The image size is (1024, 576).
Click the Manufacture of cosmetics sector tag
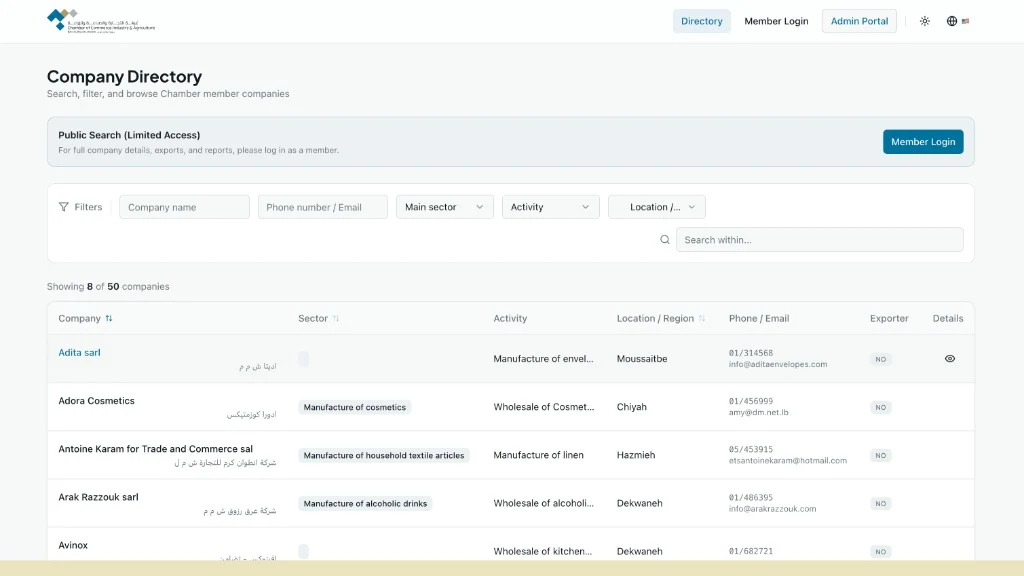(x=355, y=407)
